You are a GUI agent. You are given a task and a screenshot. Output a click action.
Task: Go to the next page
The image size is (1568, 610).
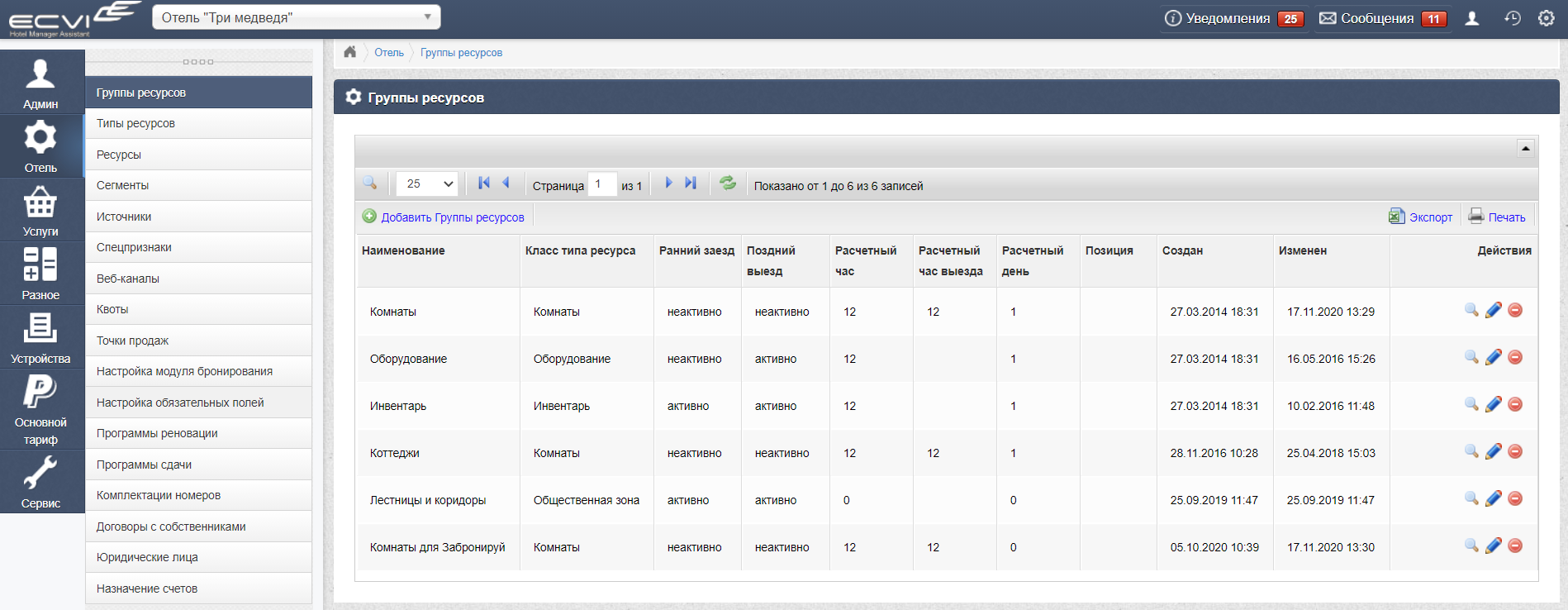pyautogui.click(x=668, y=183)
